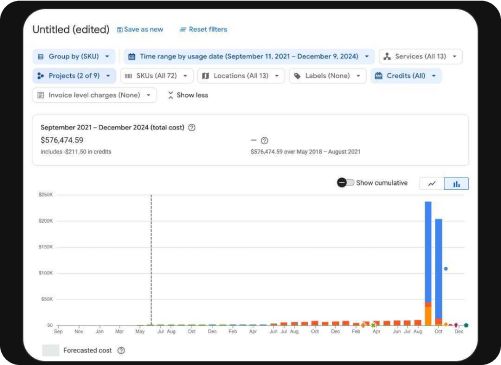Collapse filters with Show less

click(x=188, y=95)
